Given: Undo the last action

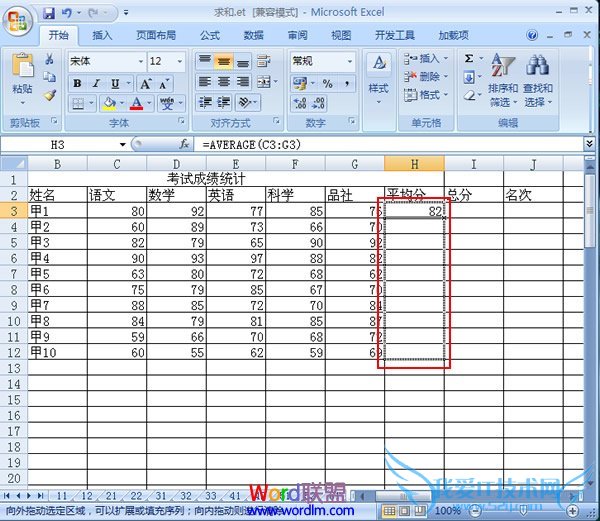Looking at the screenshot, I should [x=67, y=14].
